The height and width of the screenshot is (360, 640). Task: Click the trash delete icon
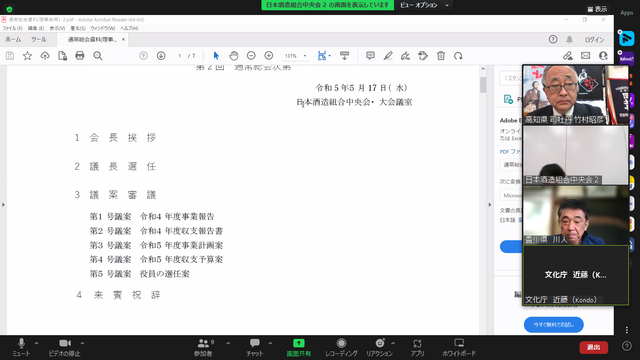tap(441, 56)
